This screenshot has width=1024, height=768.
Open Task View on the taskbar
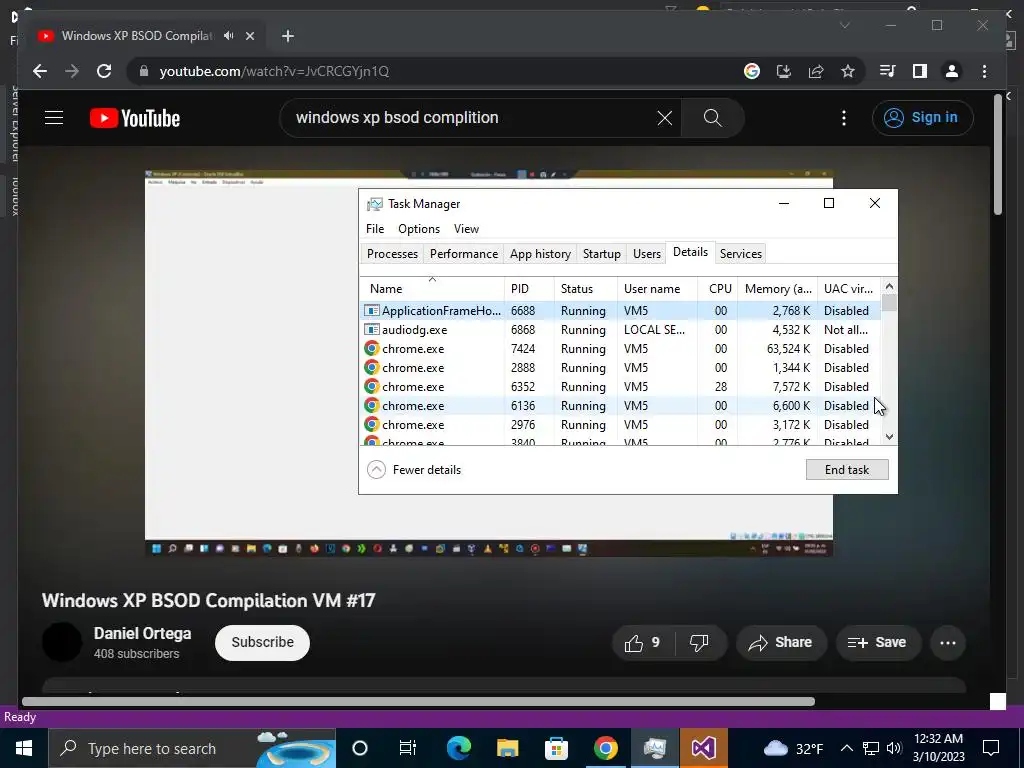tap(408, 748)
